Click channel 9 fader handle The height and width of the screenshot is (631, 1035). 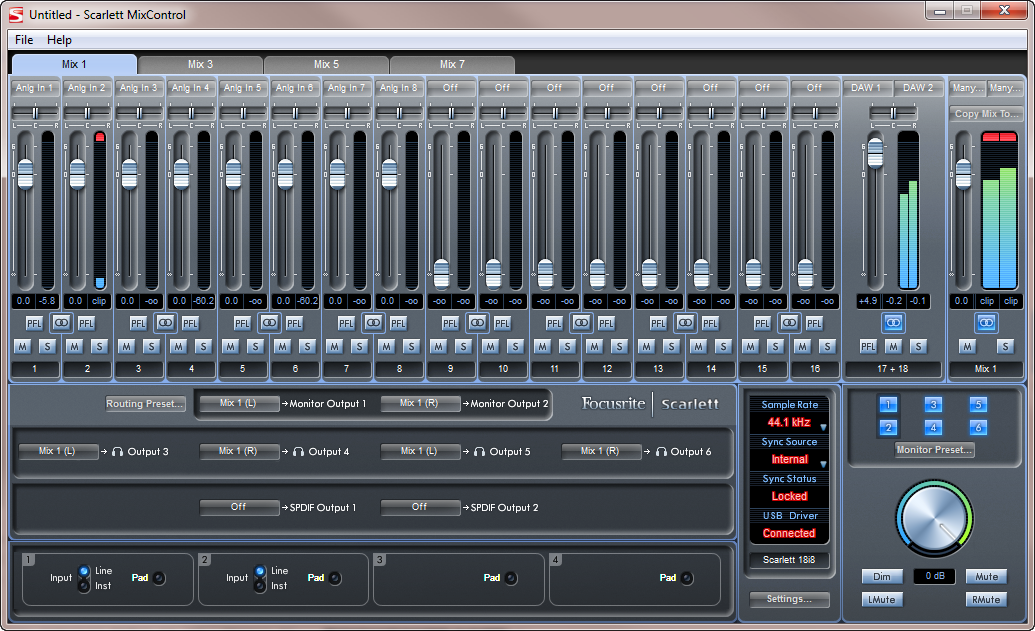click(x=441, y=273)
